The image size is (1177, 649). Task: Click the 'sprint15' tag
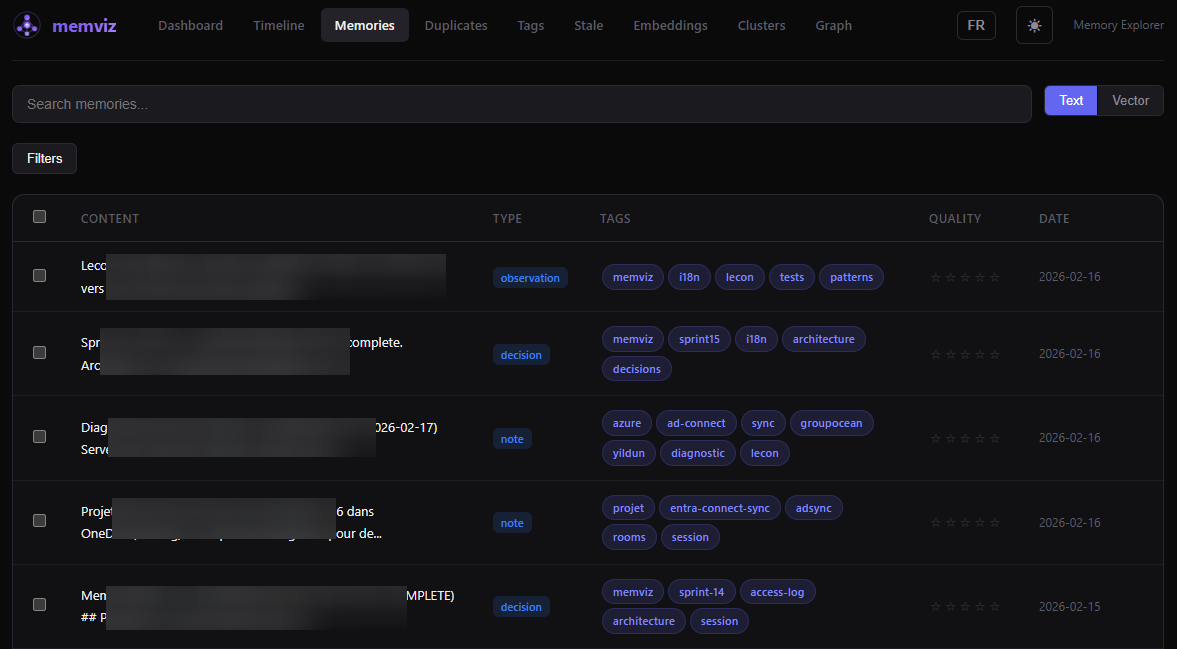click(700, 339)
